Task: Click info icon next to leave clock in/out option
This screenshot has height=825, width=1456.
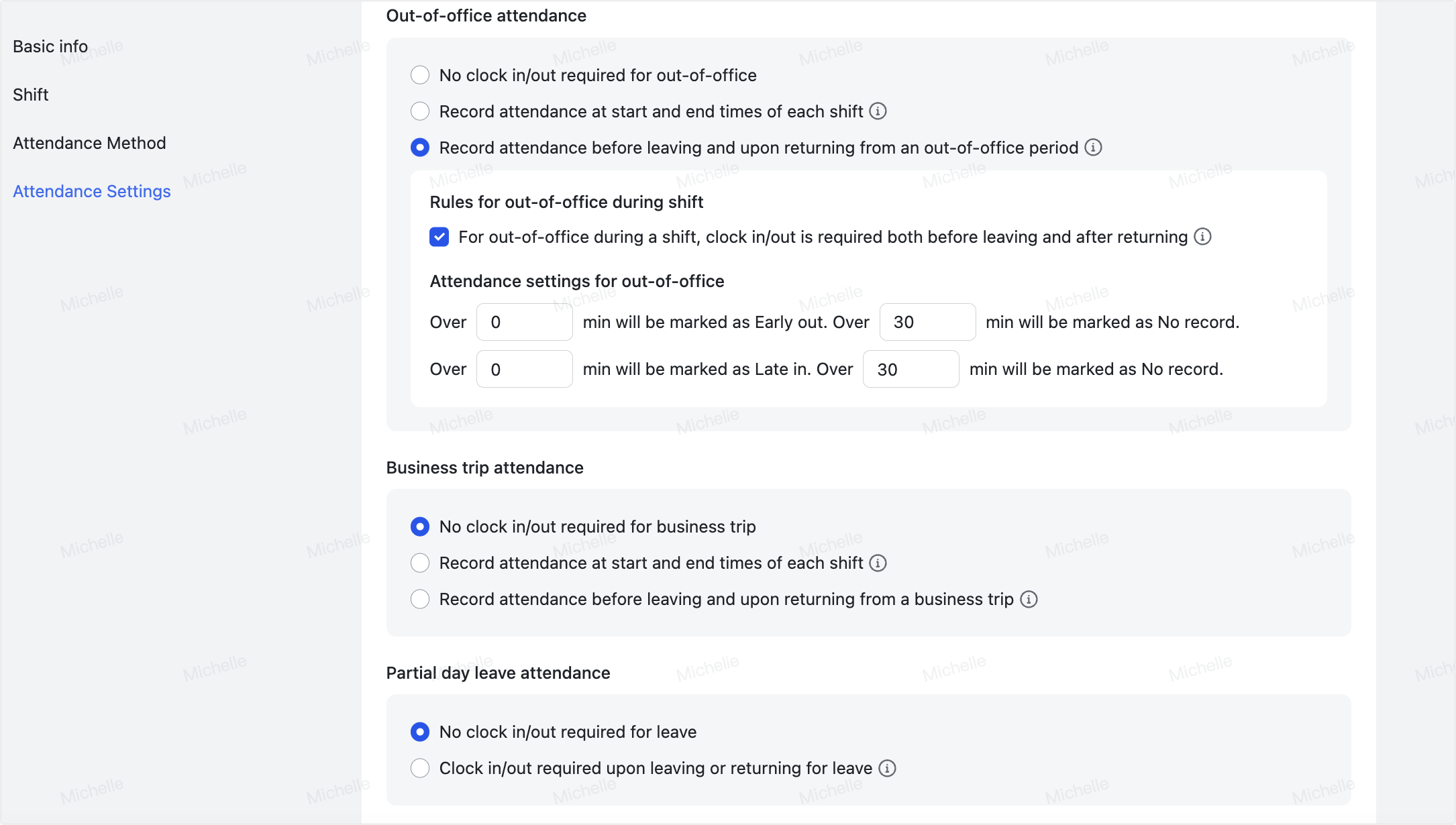Action: coord(887,768)
